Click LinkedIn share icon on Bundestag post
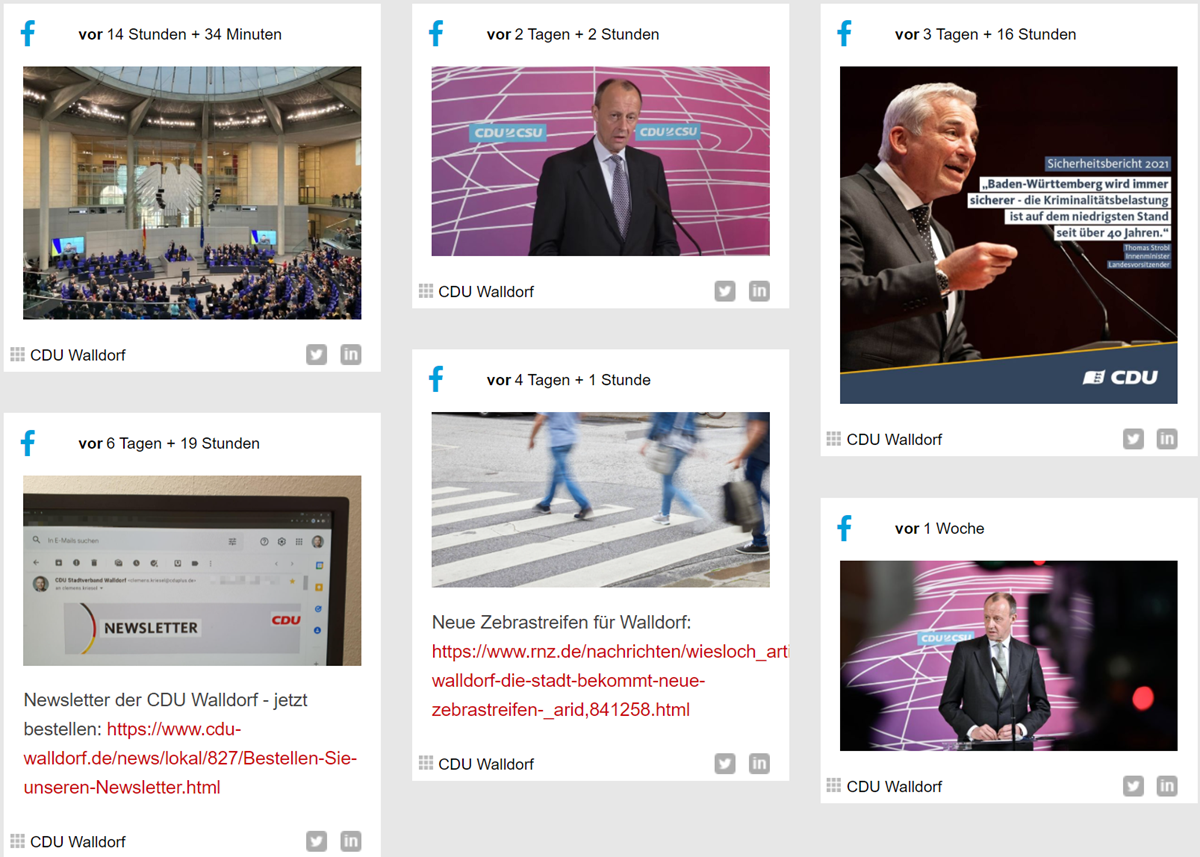This screenshot has height=857, width=1200. pos(351,354)
